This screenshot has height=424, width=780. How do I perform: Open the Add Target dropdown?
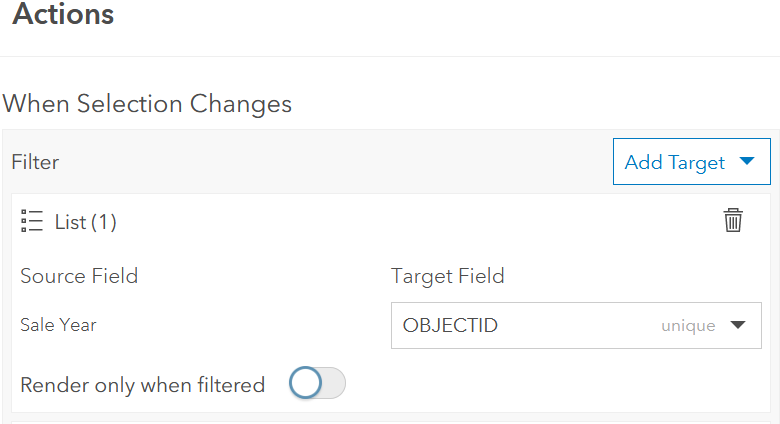pyautogui.click(x=691, y=162)
